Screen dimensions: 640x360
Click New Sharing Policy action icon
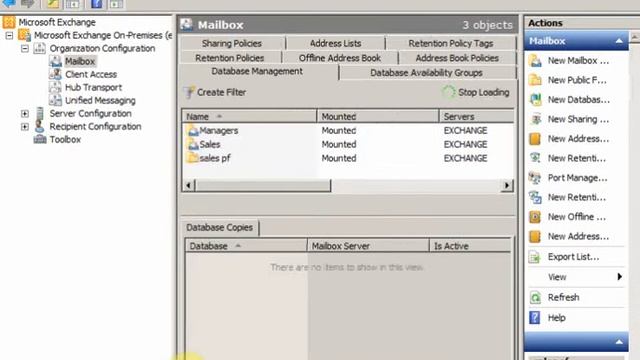pos(535,119)
